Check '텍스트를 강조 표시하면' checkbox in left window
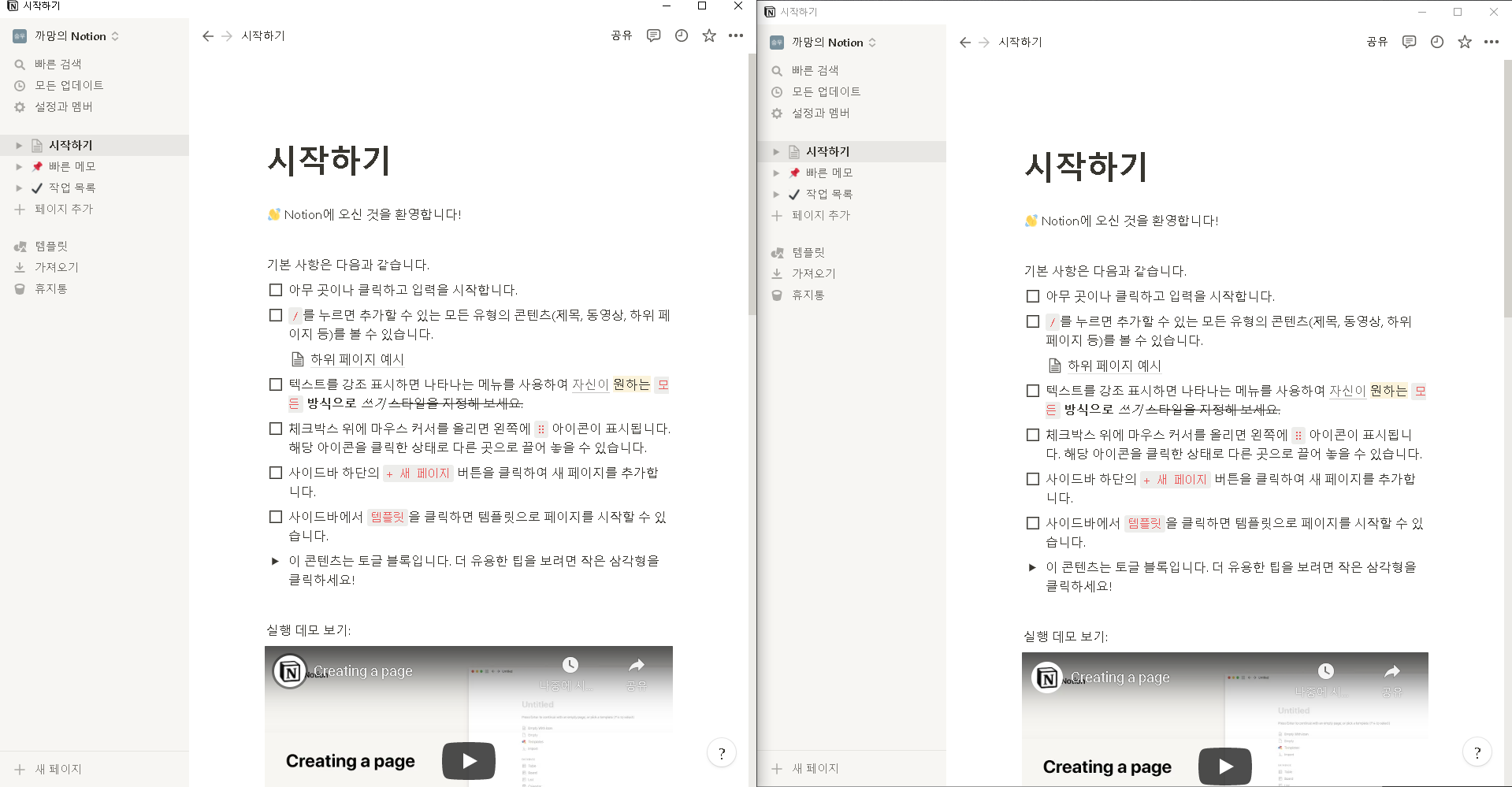Viewport: 1512px width, 787px height. (276, 384)
